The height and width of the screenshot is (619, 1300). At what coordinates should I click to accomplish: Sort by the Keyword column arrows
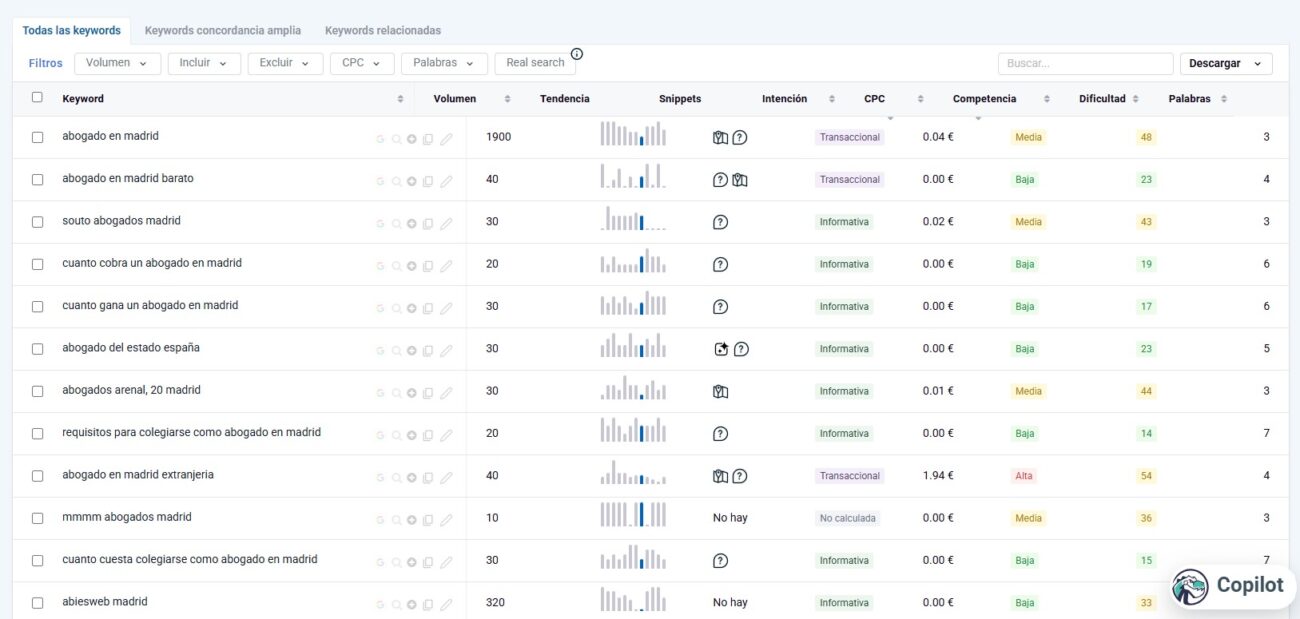click(401, 99)
